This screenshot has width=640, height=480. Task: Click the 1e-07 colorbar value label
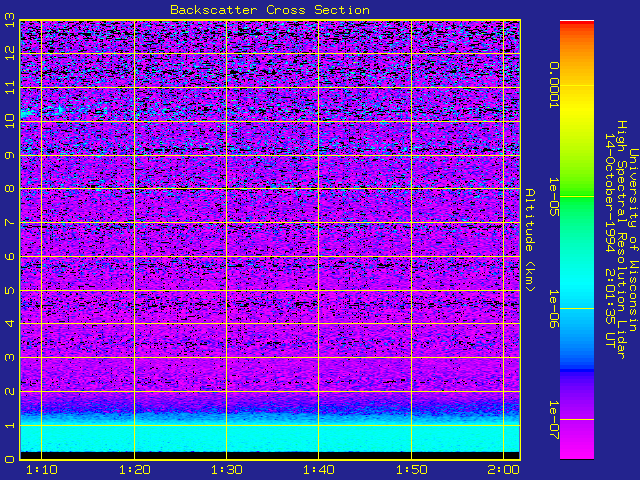click(x=553, y=420)
